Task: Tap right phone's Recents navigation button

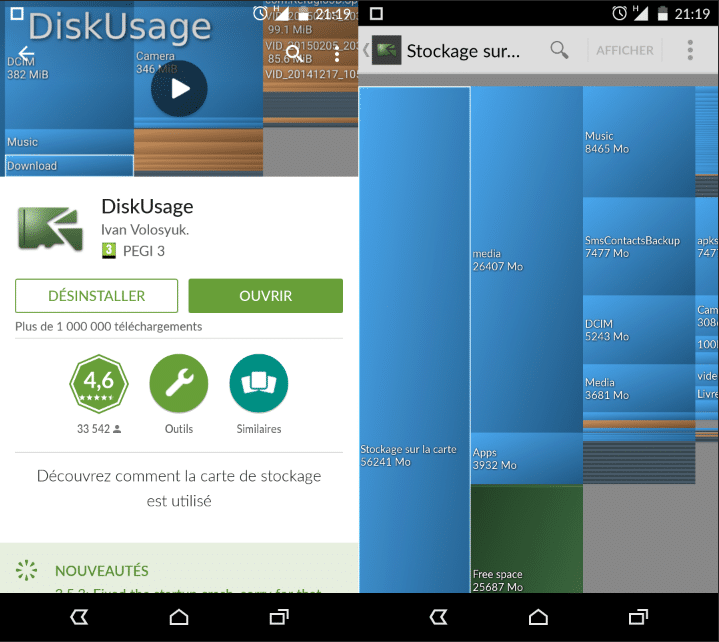Action: tap(638, 617)
